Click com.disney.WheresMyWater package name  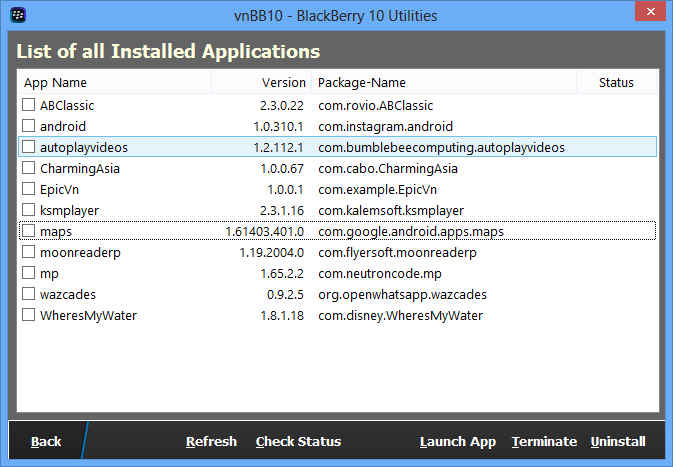(x=400, y=316)
